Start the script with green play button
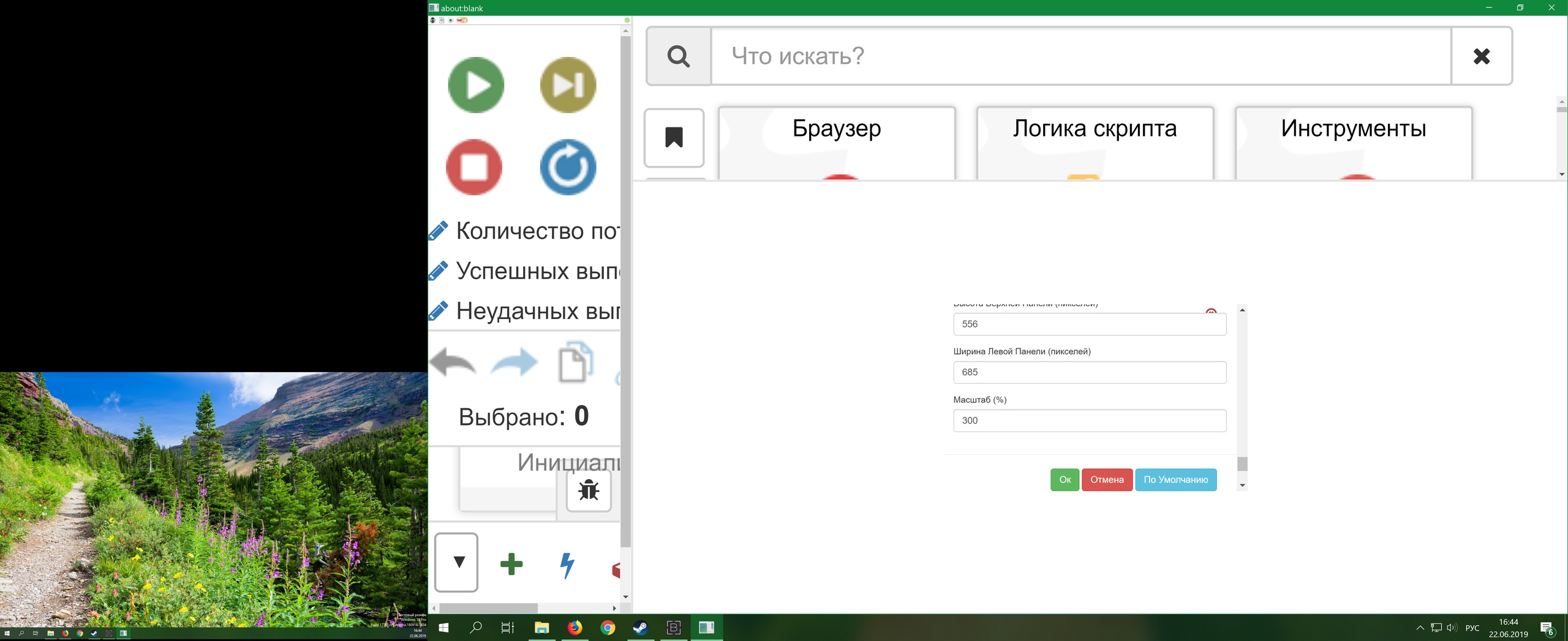 point(477,85)
